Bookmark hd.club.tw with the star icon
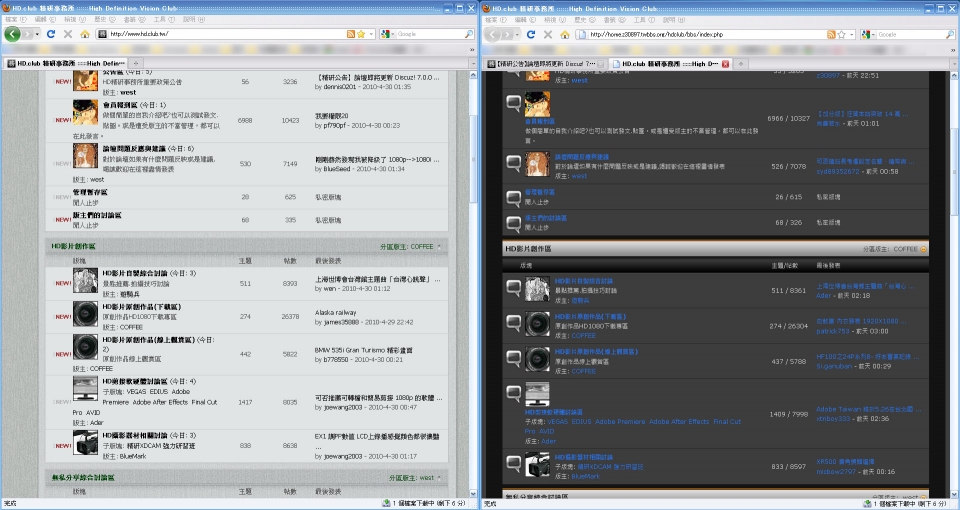 [x=359, y=34]
